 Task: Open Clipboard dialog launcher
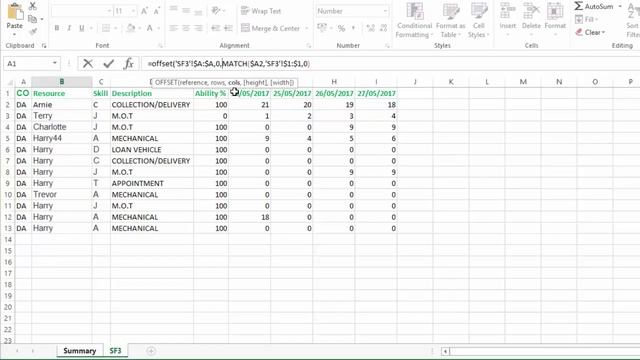point(44,46)
